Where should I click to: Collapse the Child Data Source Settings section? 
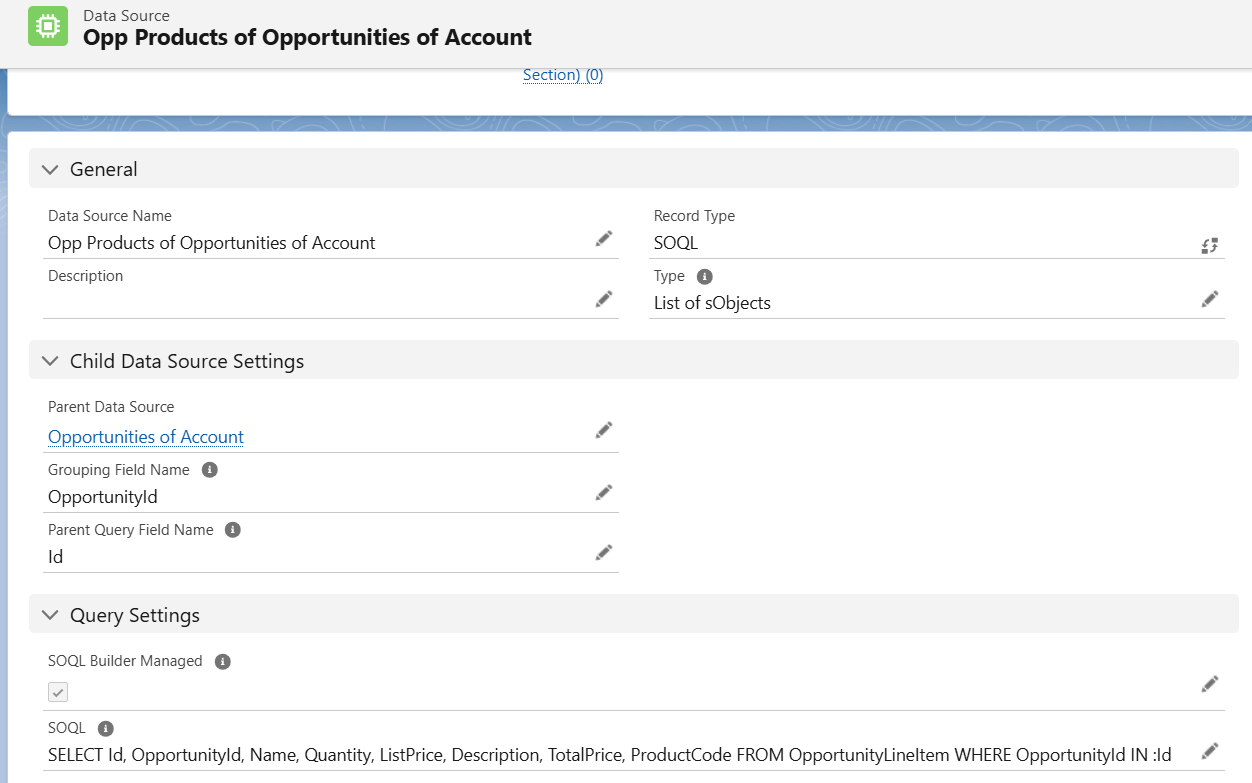pos(50,361)
